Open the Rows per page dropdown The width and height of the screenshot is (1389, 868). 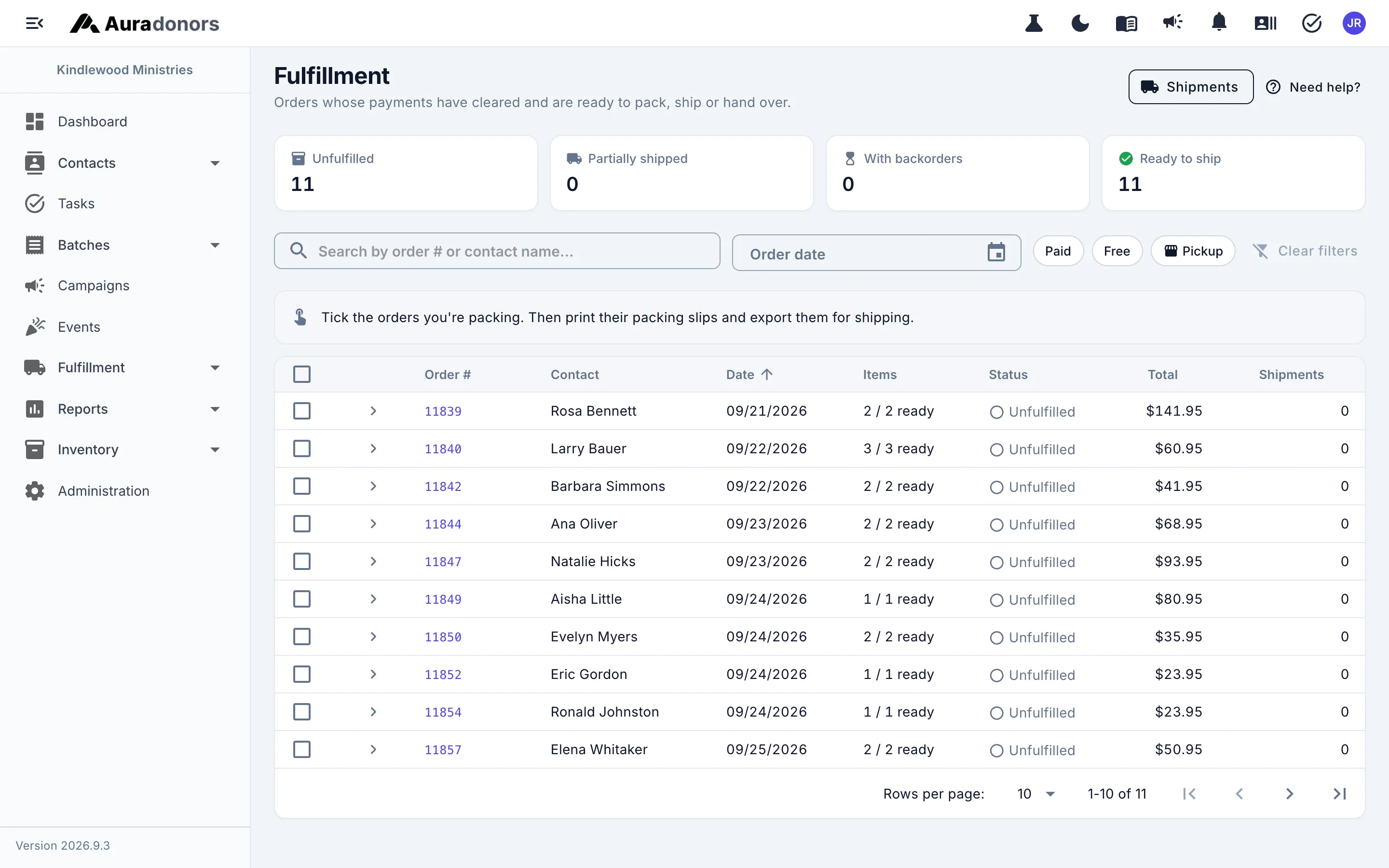pyautogui.click(x=1036, y=794)
